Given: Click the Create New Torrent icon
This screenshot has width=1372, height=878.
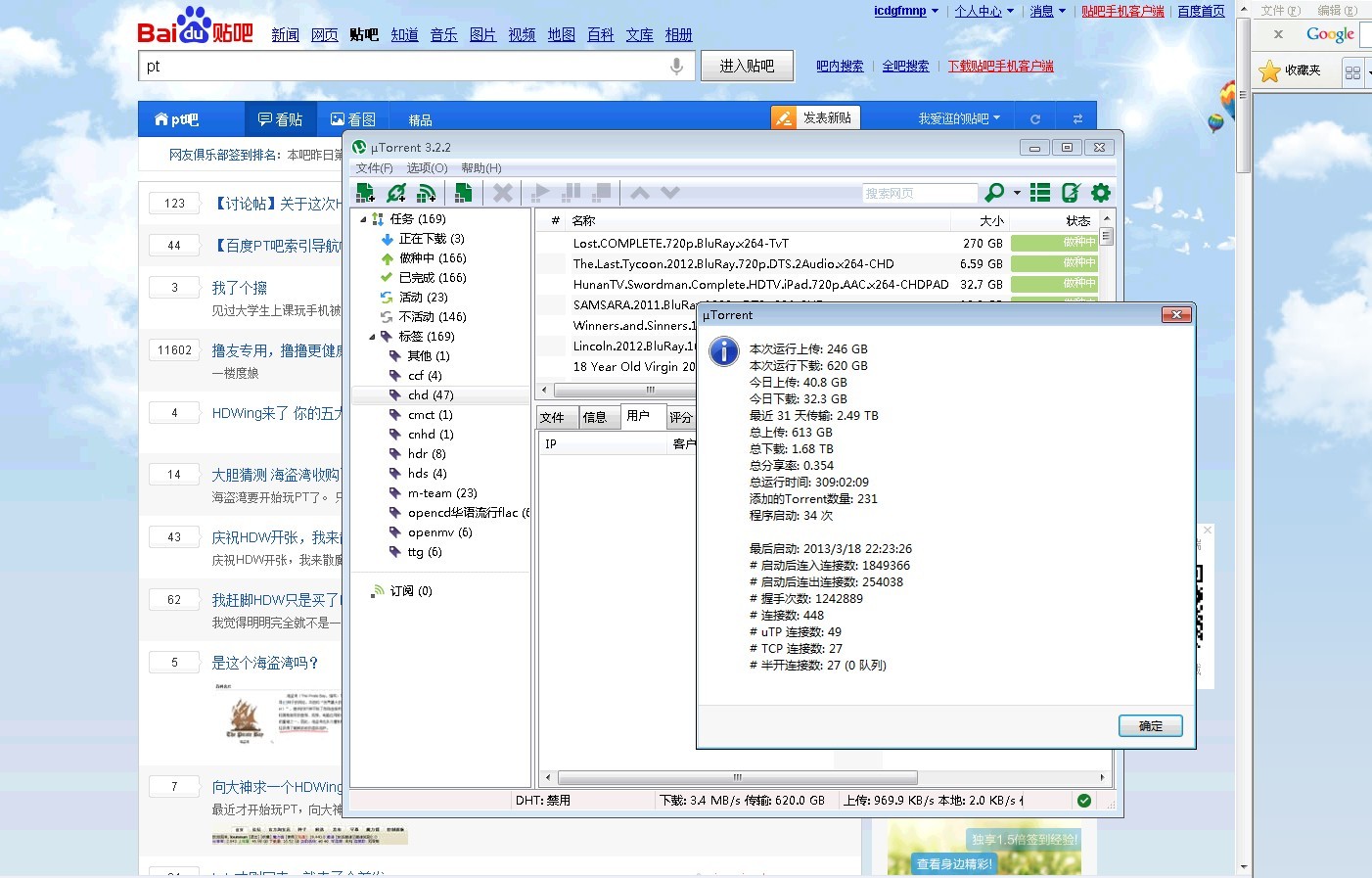Looking at the screenshot, I should pos(464,193).
